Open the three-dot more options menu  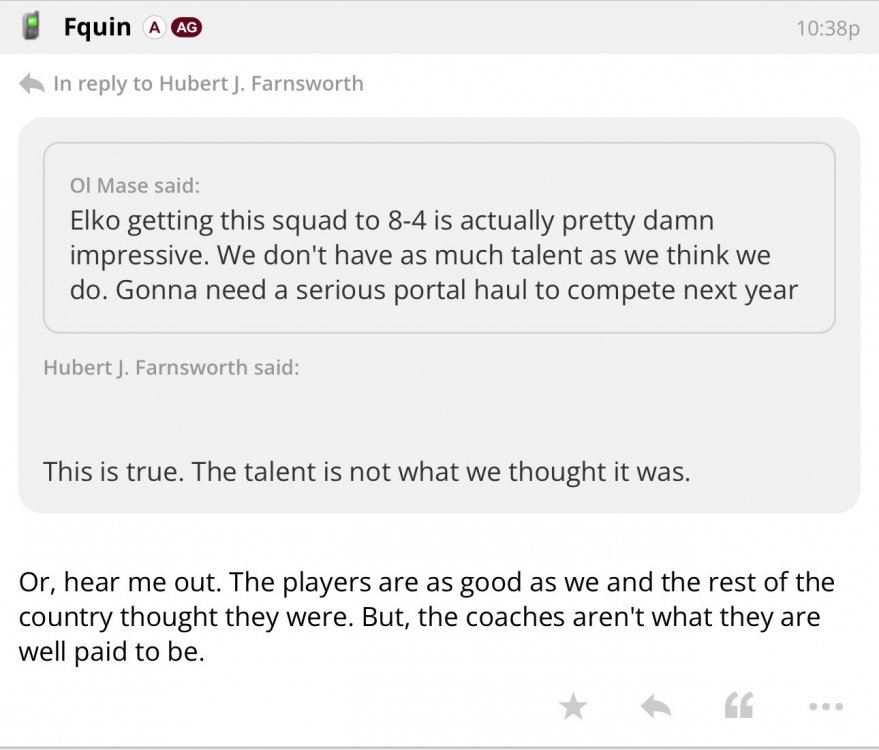pyautogui.click(x=825, y=707)
